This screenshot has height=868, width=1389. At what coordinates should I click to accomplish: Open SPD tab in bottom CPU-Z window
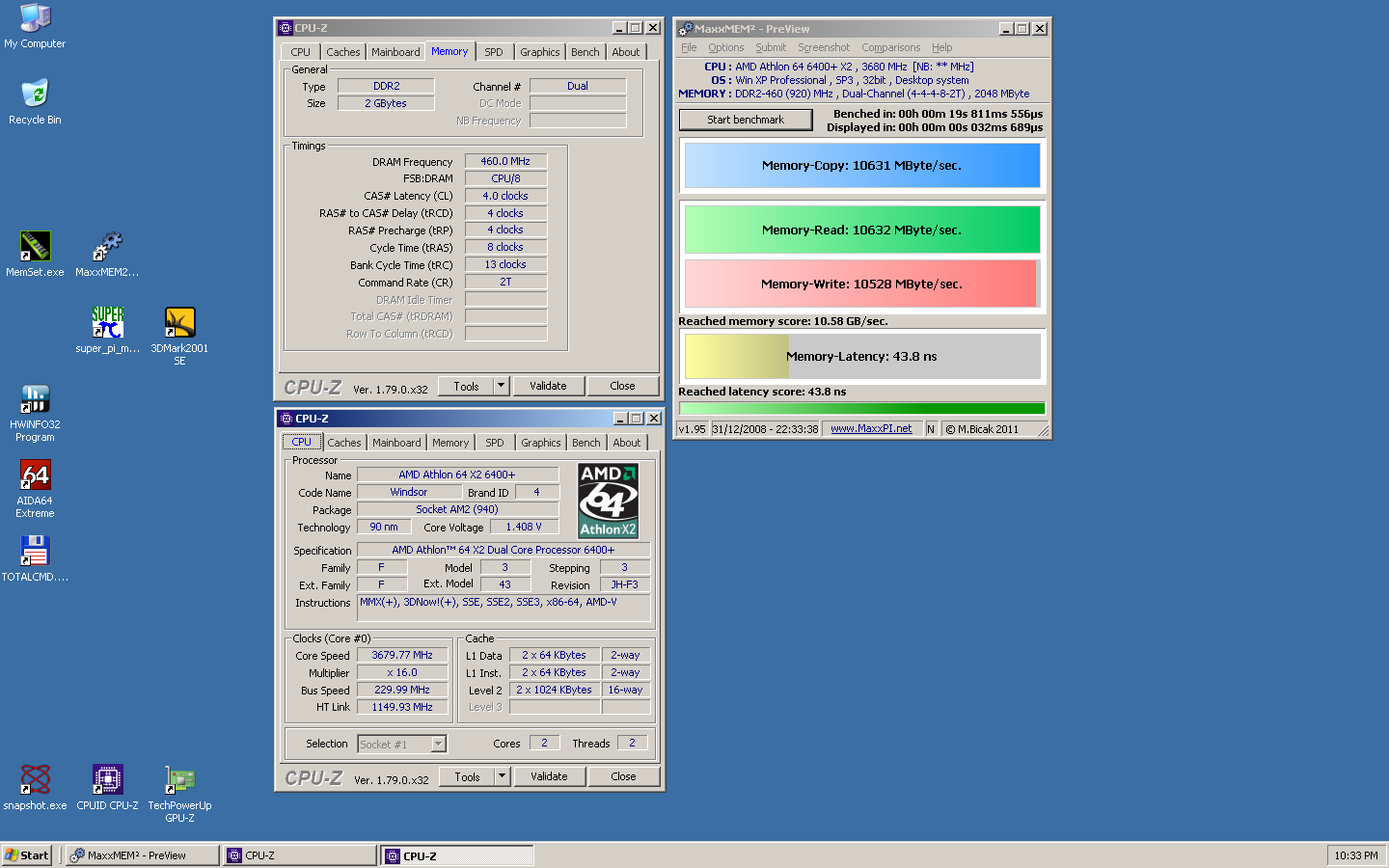tap(495, 443)
